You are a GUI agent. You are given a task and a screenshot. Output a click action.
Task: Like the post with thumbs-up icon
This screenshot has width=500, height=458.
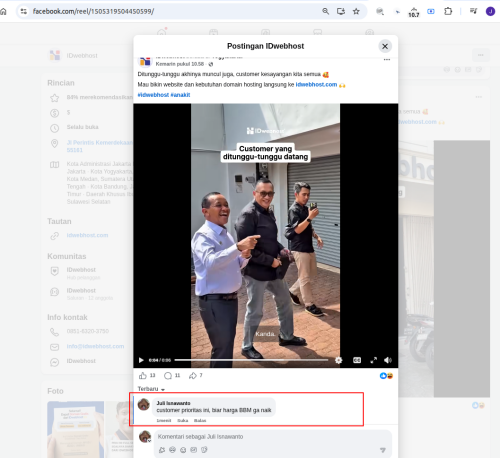click(143, 376)
